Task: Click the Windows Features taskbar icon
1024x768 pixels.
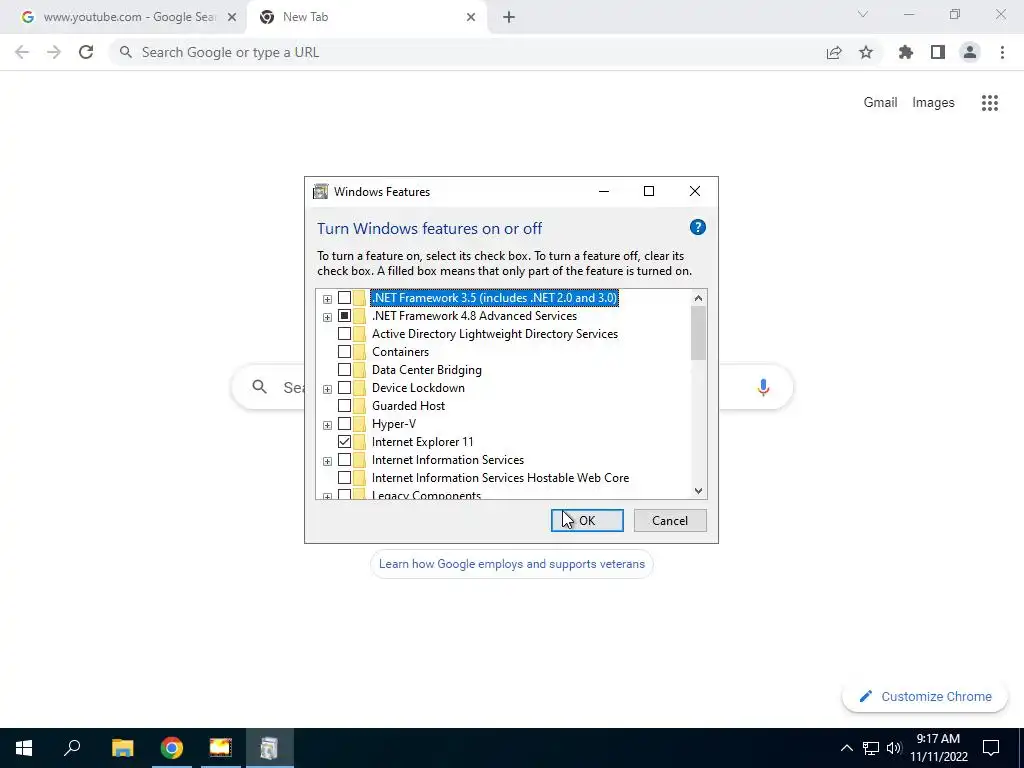Action: [269, 748]
